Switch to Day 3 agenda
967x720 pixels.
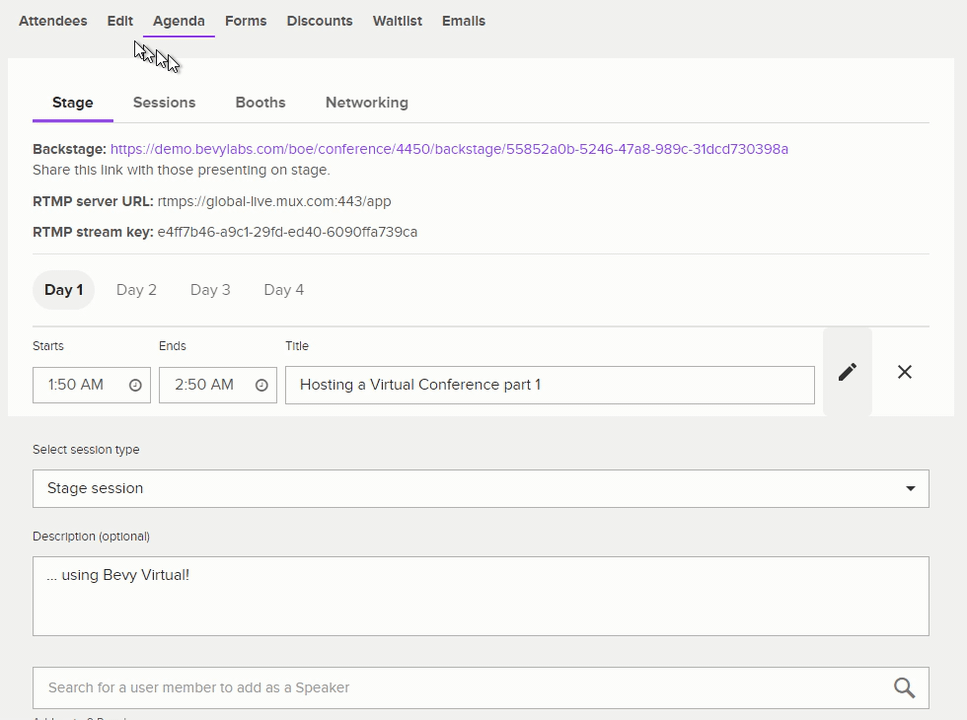pyautogui.click(x=210, y=290)
